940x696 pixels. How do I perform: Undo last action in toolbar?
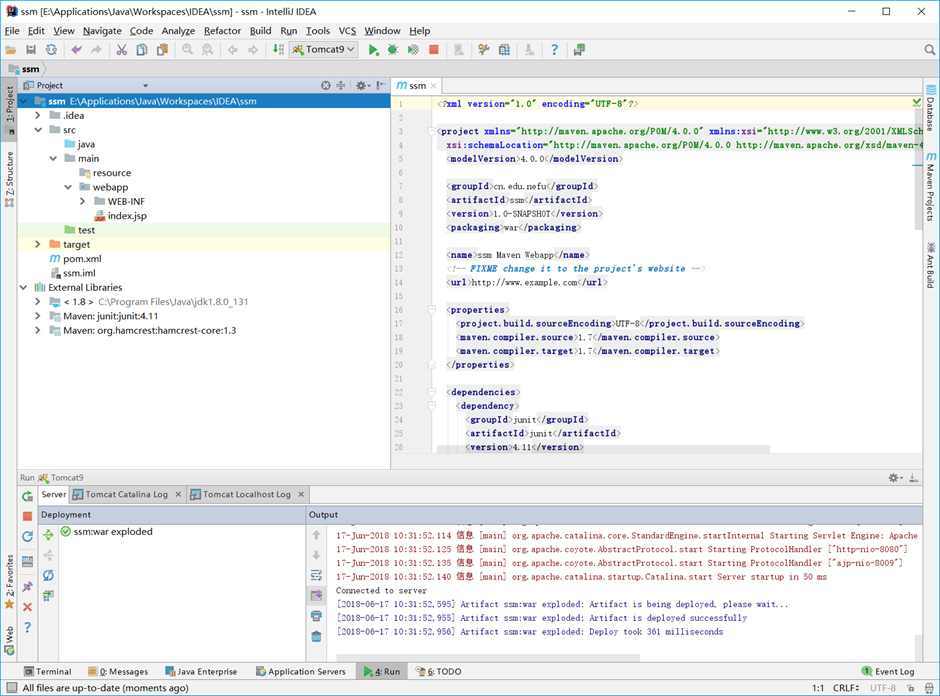click(77, 50)
